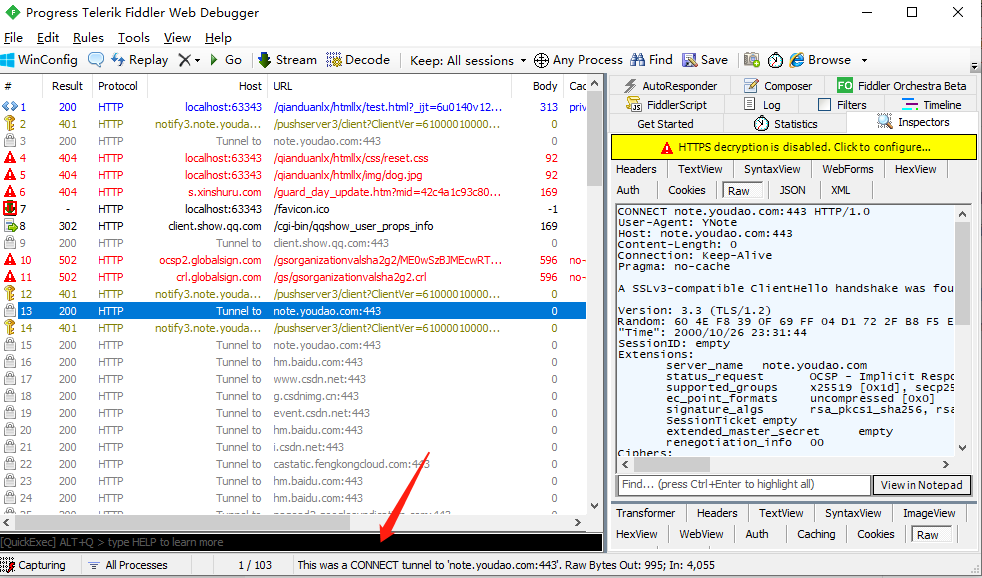This screenshot has height=578, width=982.
Task: Toggle the Capturing status indicator
Action: pyautogui.click(x=34, y=565)
